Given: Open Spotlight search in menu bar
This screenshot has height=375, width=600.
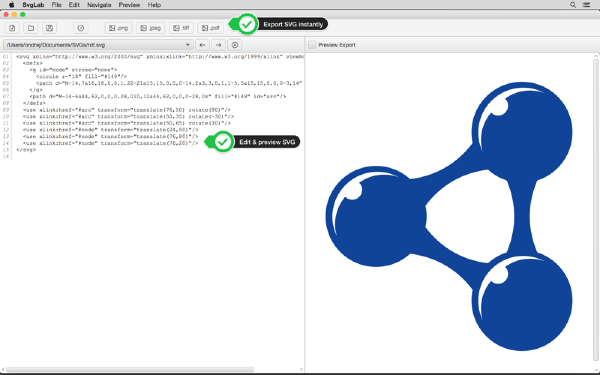Looking at the screenshot, I should tap(573, 5).
